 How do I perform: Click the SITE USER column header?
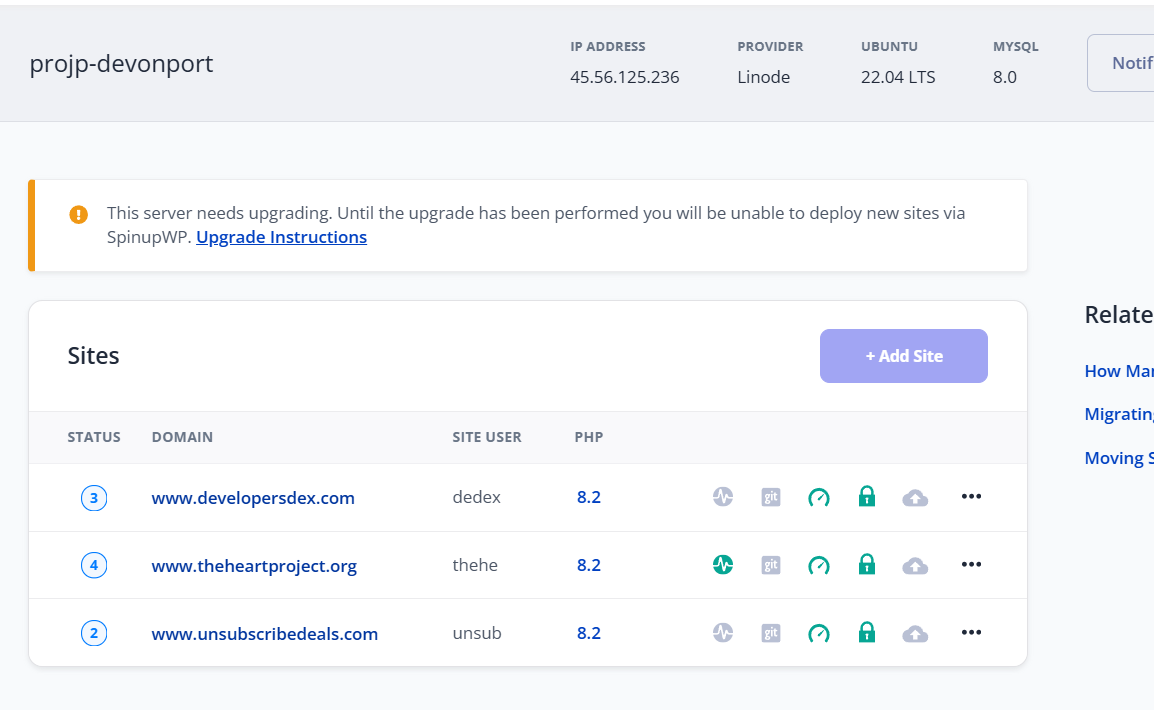487,437
